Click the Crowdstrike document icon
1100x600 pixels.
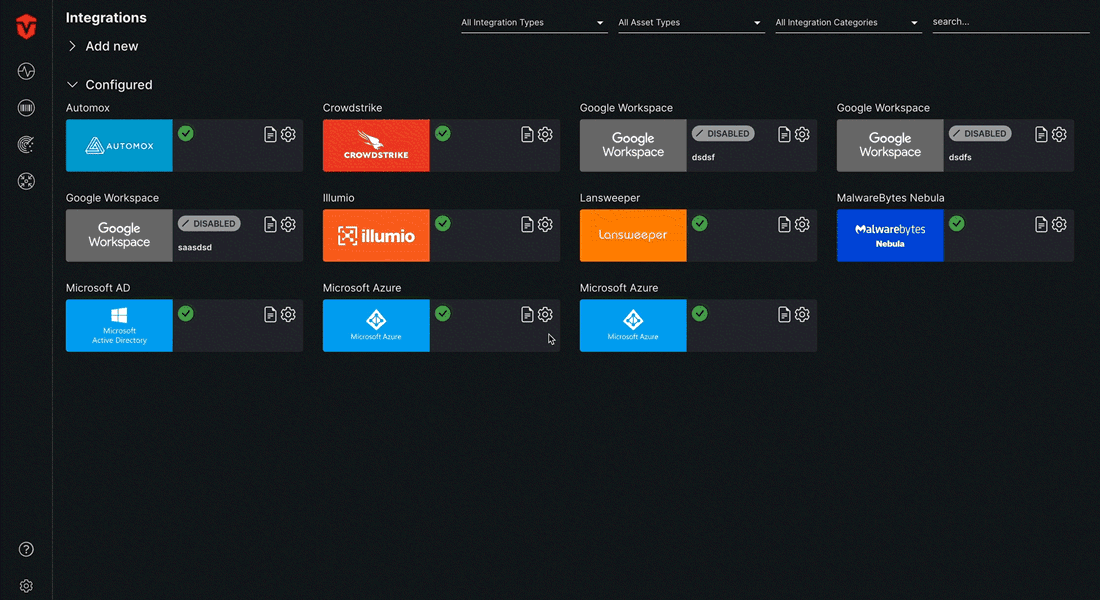527,134
